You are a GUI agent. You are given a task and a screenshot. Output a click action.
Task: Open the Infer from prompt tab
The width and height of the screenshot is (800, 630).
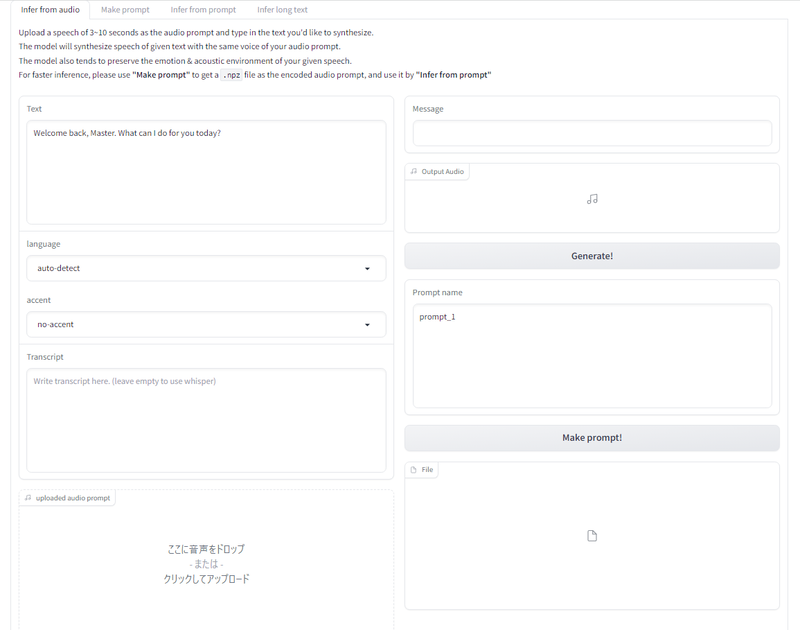point(203,10)
